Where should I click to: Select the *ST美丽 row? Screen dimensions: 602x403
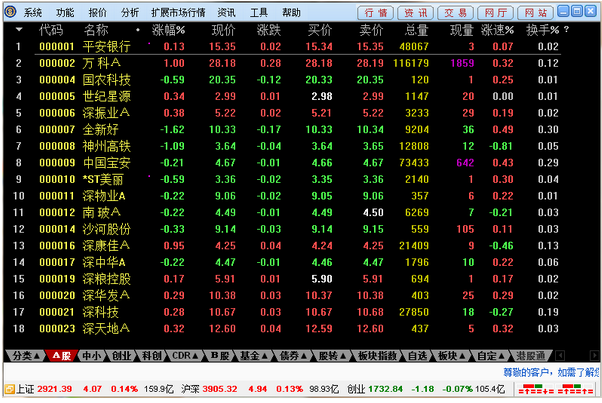pyautogui.click(x=286, y=179)
